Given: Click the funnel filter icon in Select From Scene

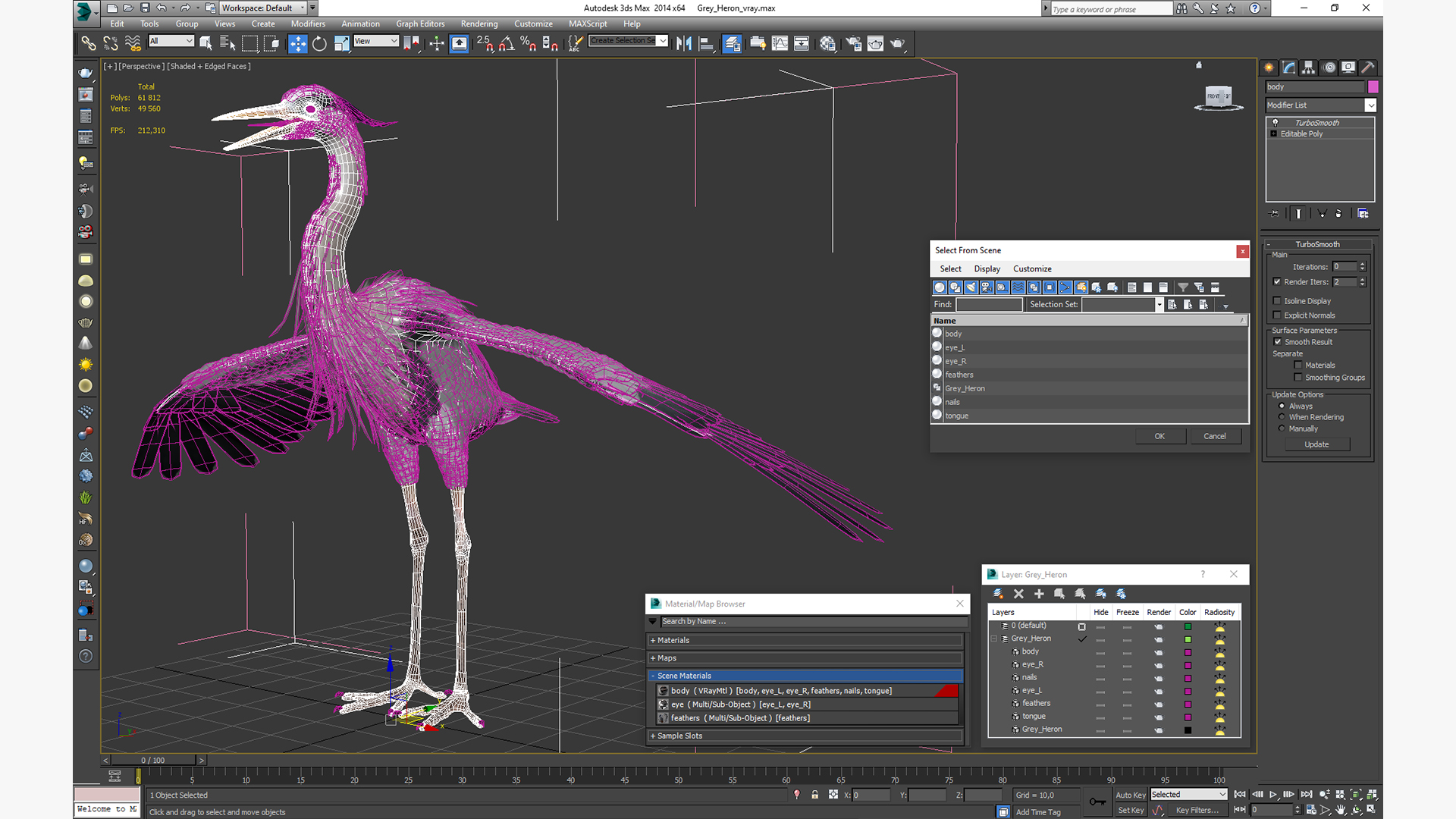Looking at the screenshot, I should tap(1182, 287).
